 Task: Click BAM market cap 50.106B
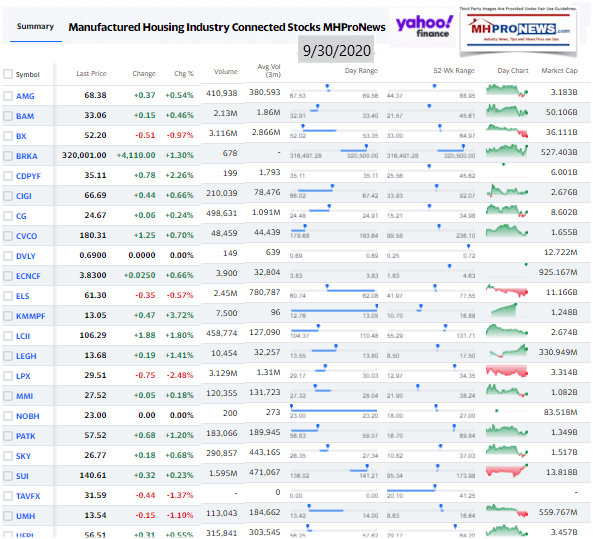pos(561,112)
